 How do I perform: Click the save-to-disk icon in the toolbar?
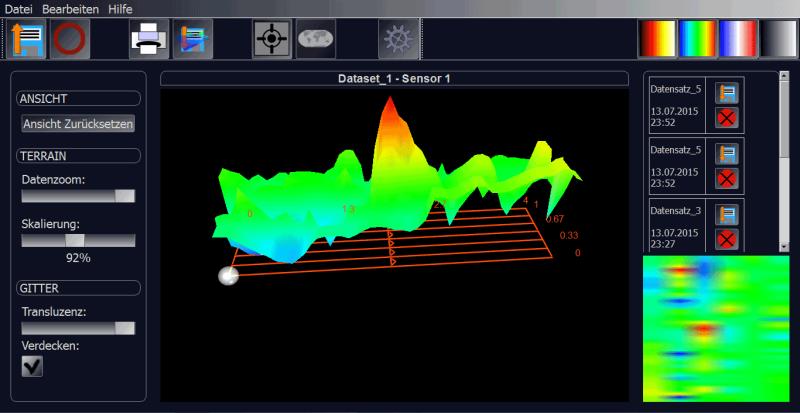point(27,39)
